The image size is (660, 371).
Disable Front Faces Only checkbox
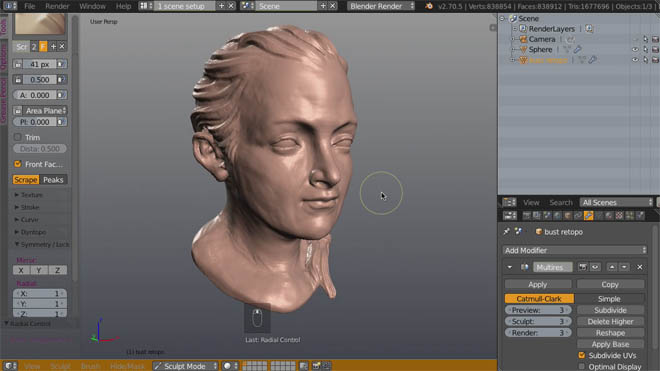click(x=17, y=164)
